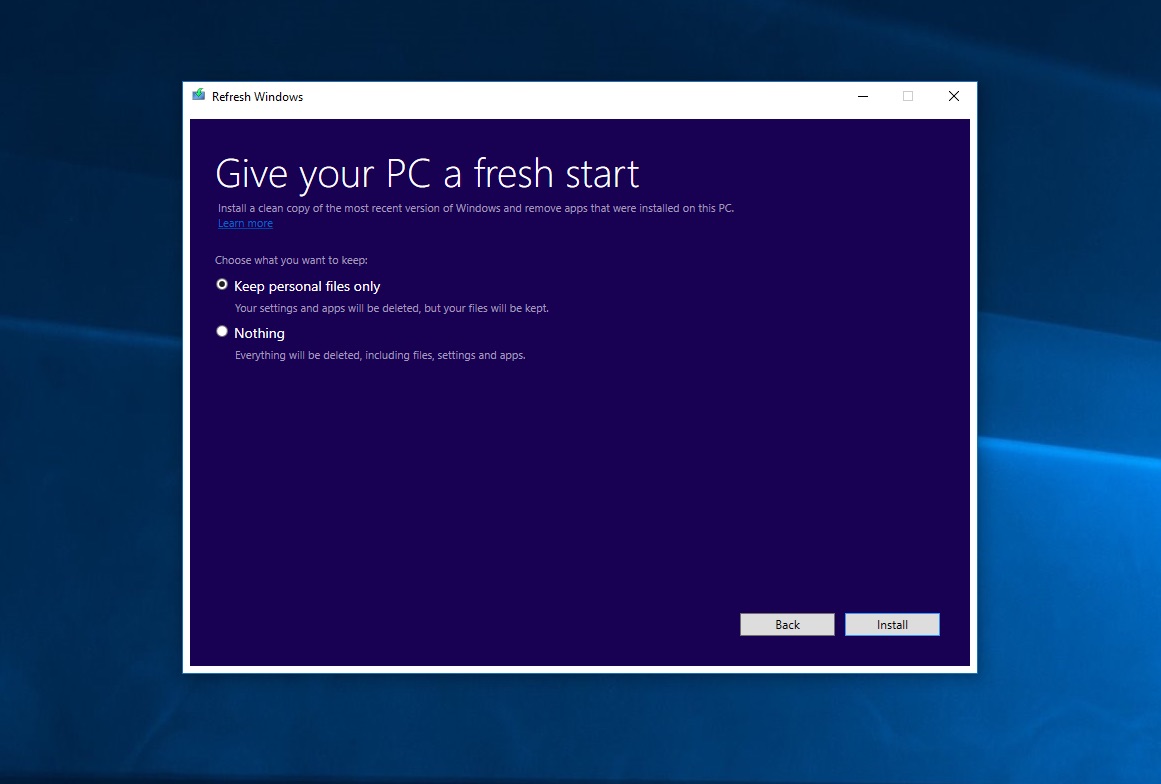The image size is (1161, 784).
Task: Open the Learn more link
Action: point(245,223)
